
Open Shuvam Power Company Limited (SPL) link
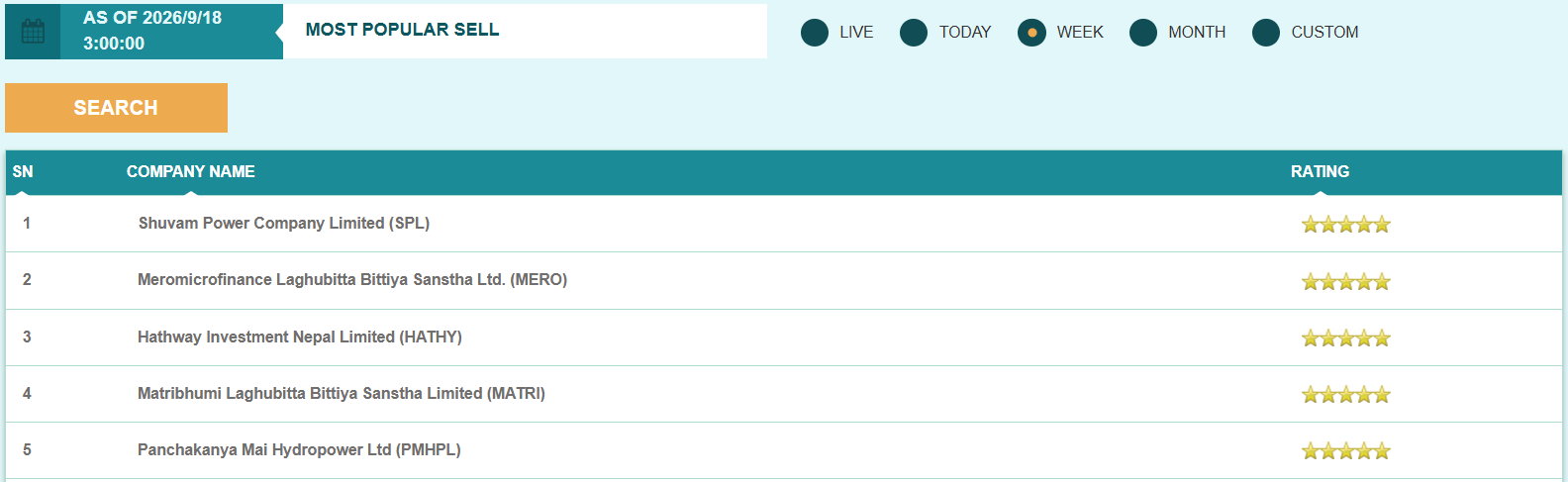click(284, 224)
